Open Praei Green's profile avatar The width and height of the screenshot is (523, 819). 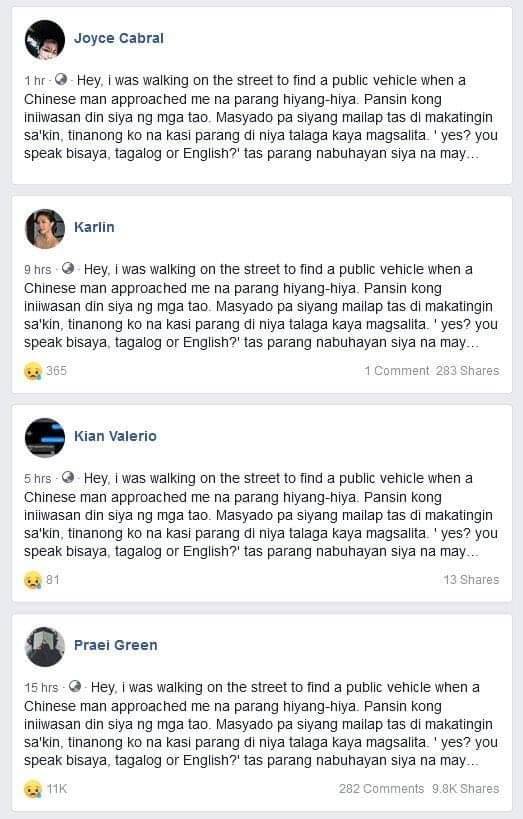[x=45, y=647]
